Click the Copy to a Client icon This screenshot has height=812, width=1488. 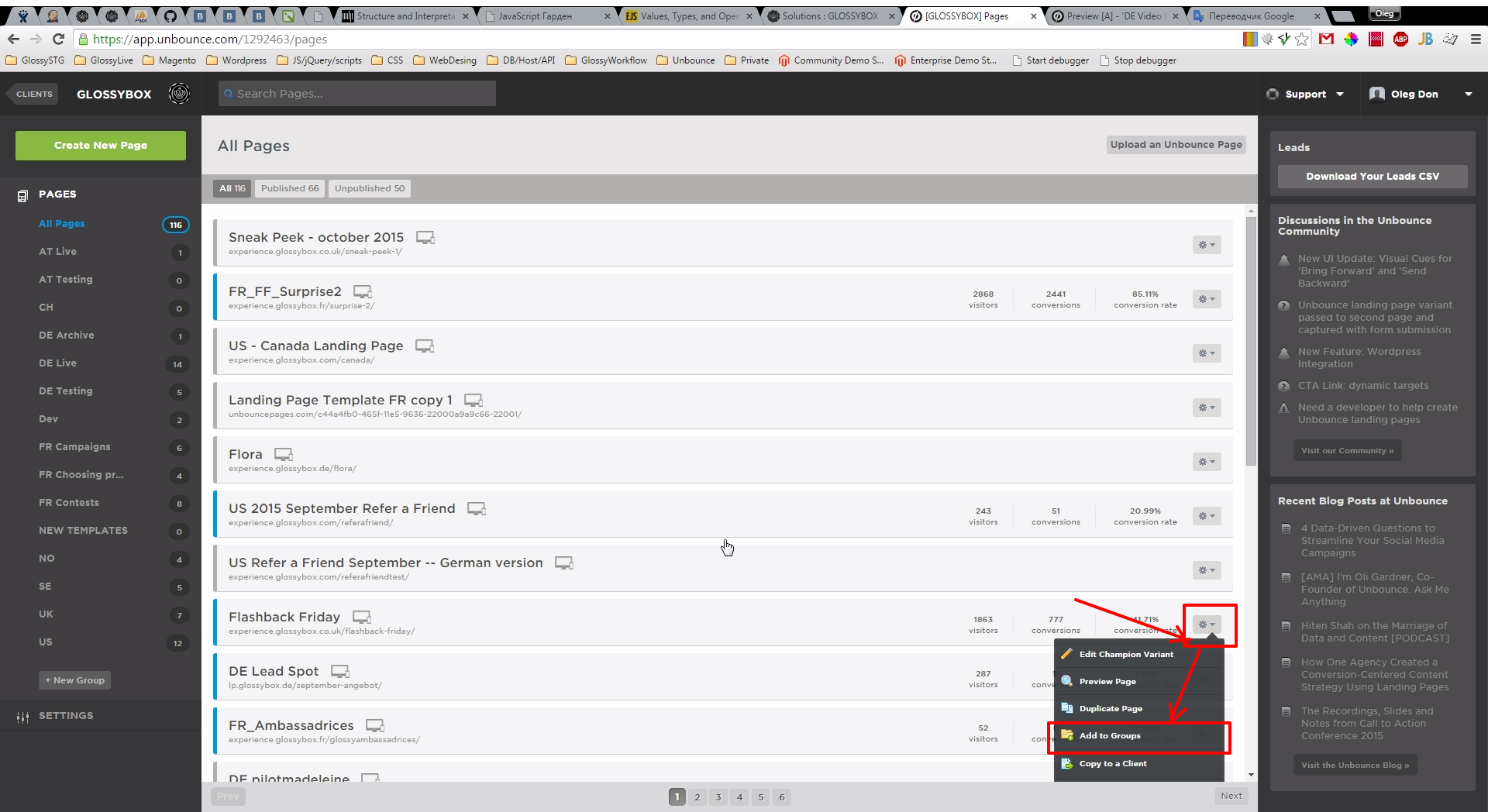(1066, 763)
